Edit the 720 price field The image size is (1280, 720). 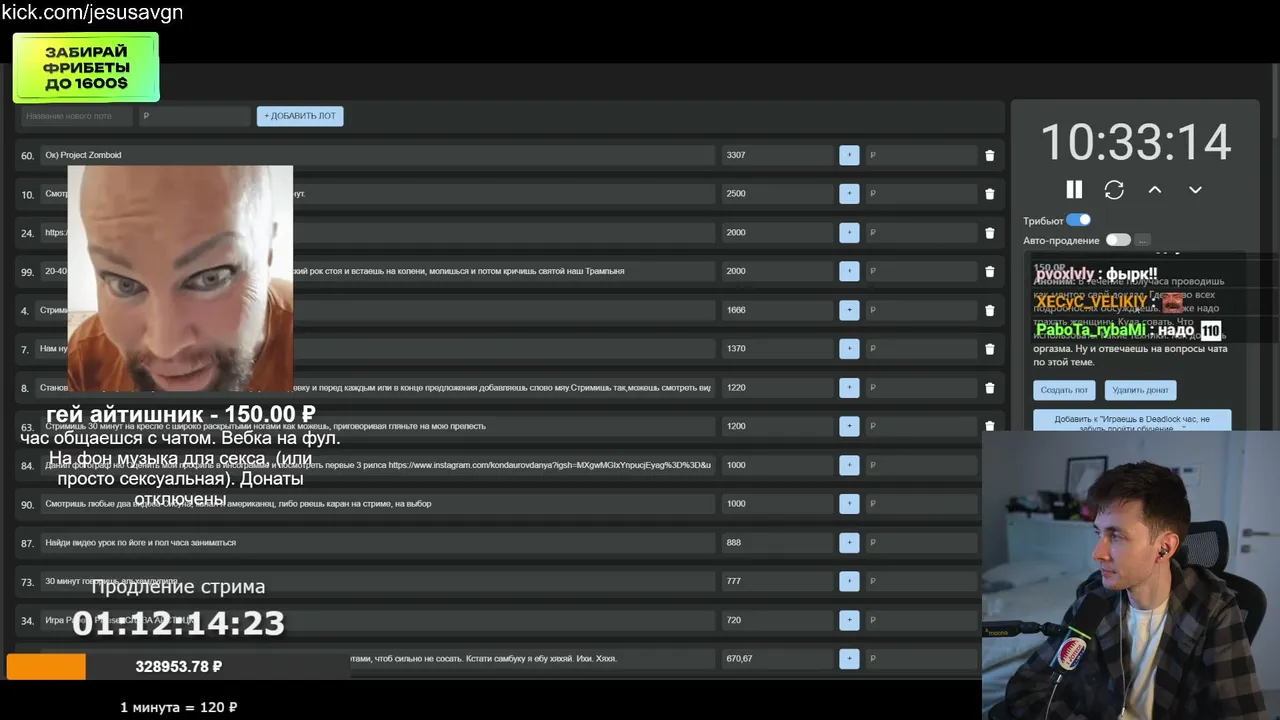coord(777,620)
